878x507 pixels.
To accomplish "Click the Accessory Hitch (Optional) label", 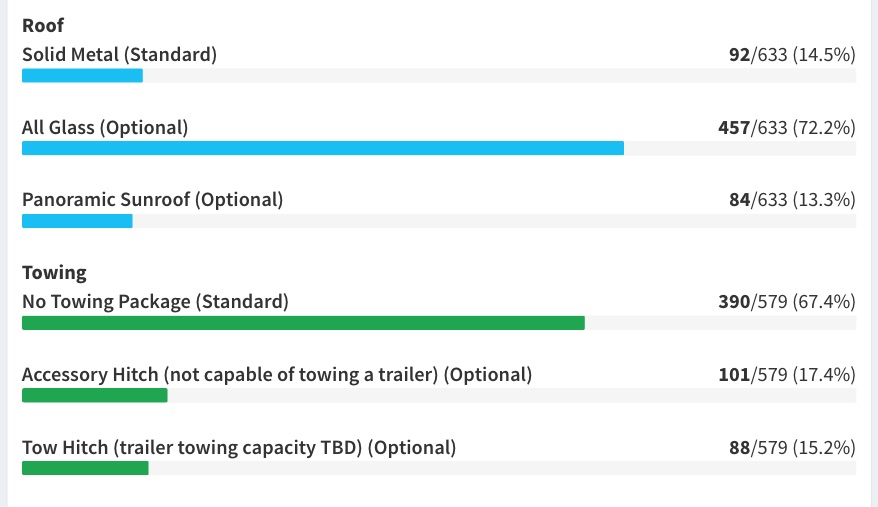I will pyautogui.click(x=277, y=375).
